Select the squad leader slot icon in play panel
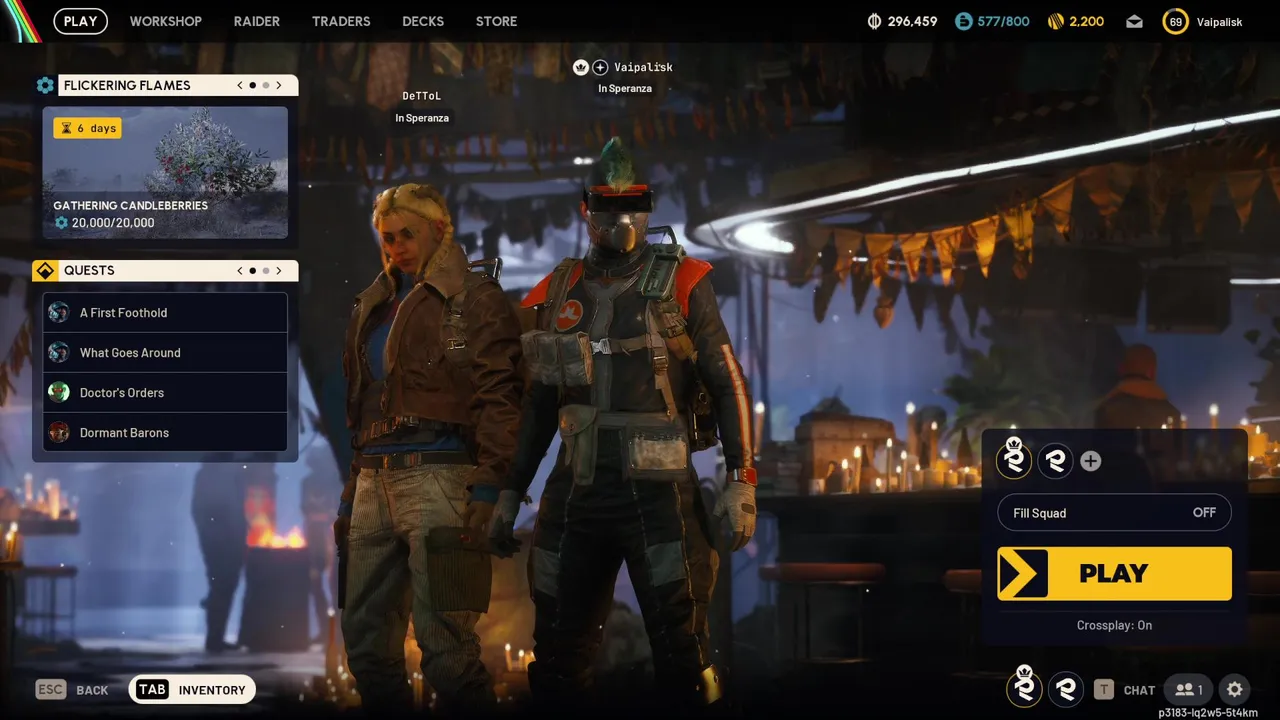The image size is (1280, 720). [1015, 460]
